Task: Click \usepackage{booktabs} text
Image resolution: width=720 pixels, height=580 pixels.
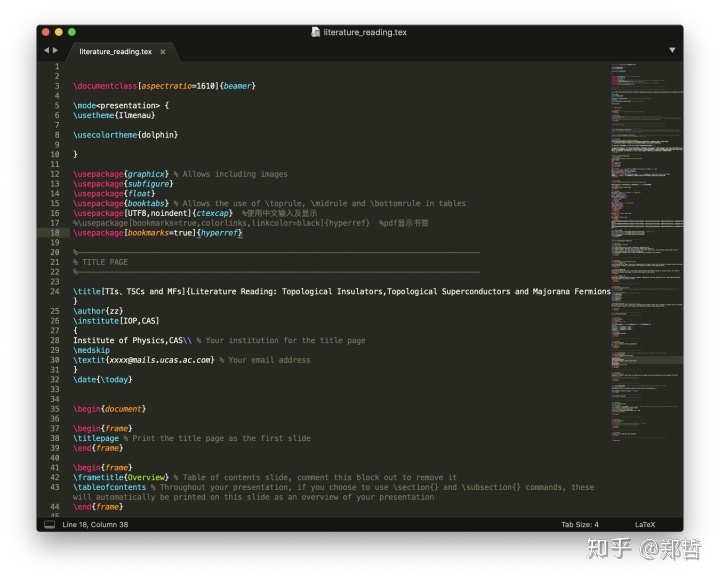Action: [x=121, y=203]
